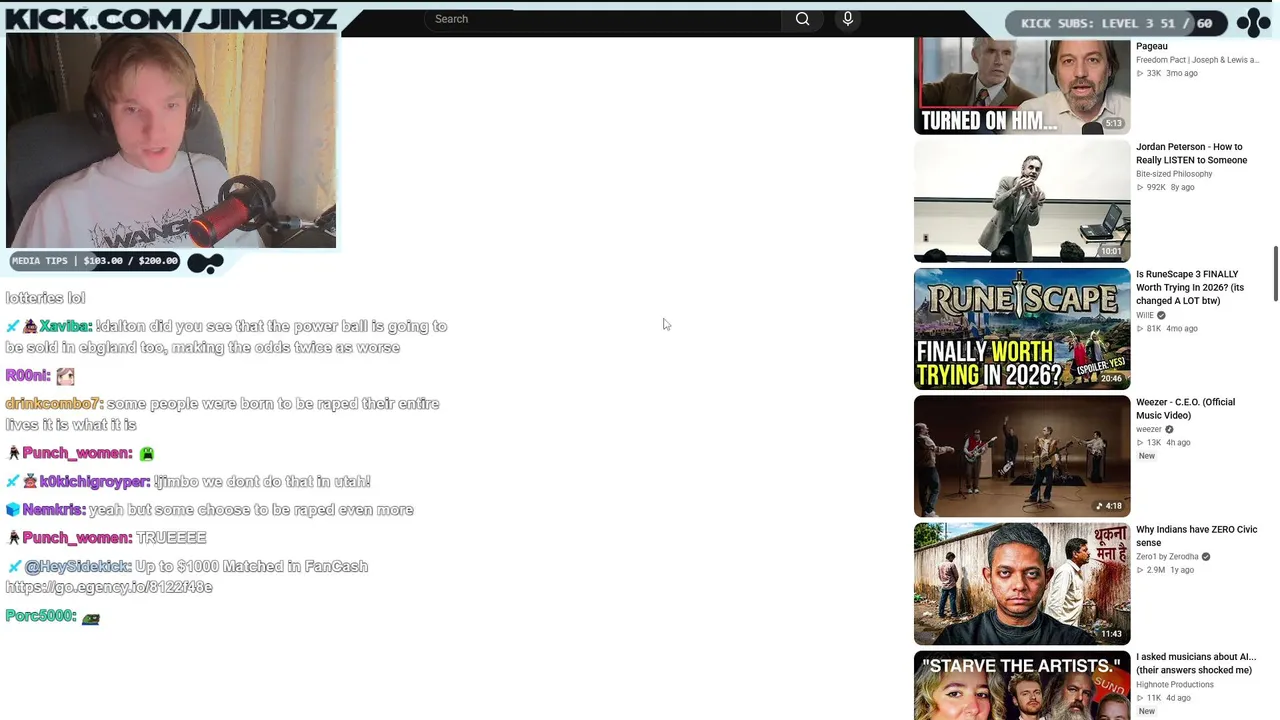Click the 'New' label under the Weezer video
Screen dimensions: 1280x720
click(1147, 456)
